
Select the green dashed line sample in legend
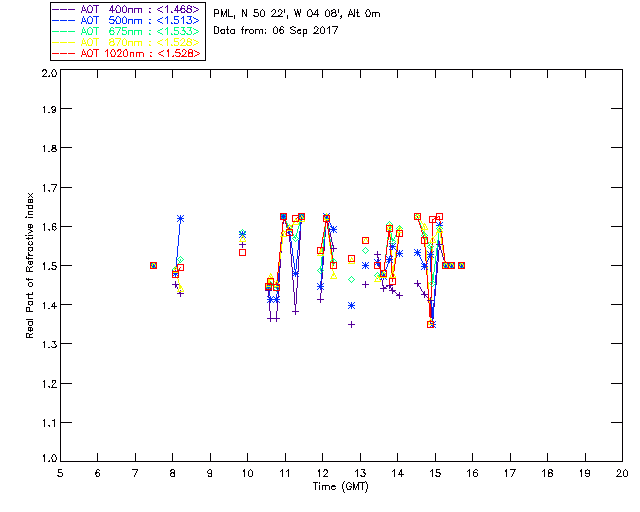click(x=64, y=31)
